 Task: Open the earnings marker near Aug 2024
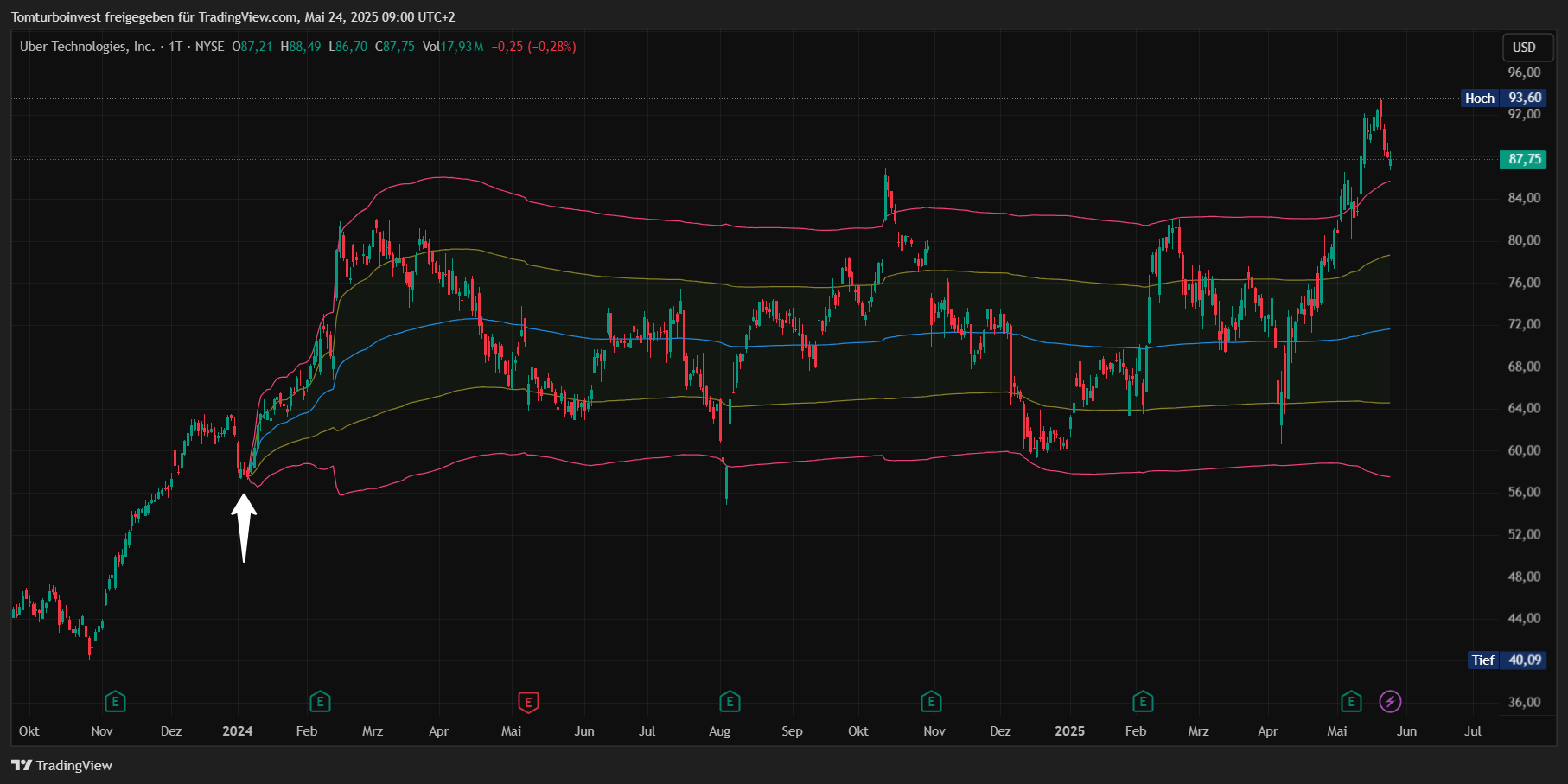pos(730,702)
